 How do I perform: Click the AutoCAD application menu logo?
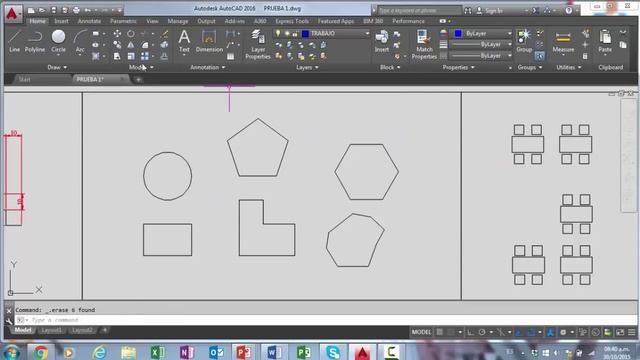tap(13, 14)
